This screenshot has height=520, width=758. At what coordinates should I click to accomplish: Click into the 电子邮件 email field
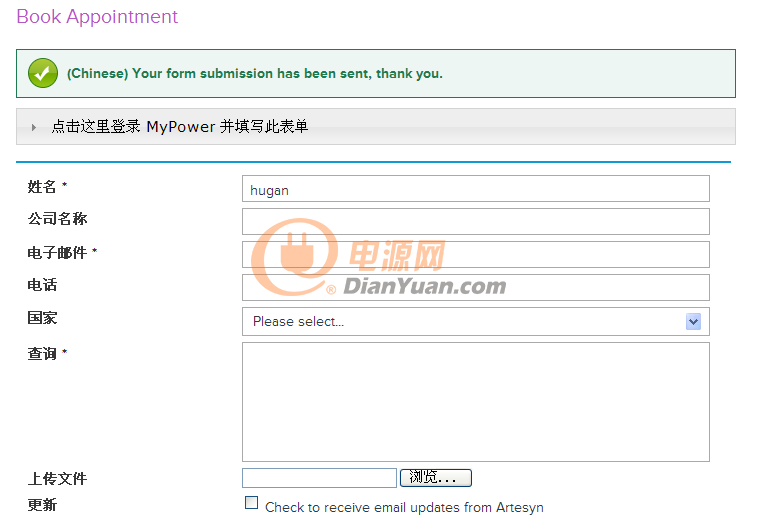click(476, 254)
